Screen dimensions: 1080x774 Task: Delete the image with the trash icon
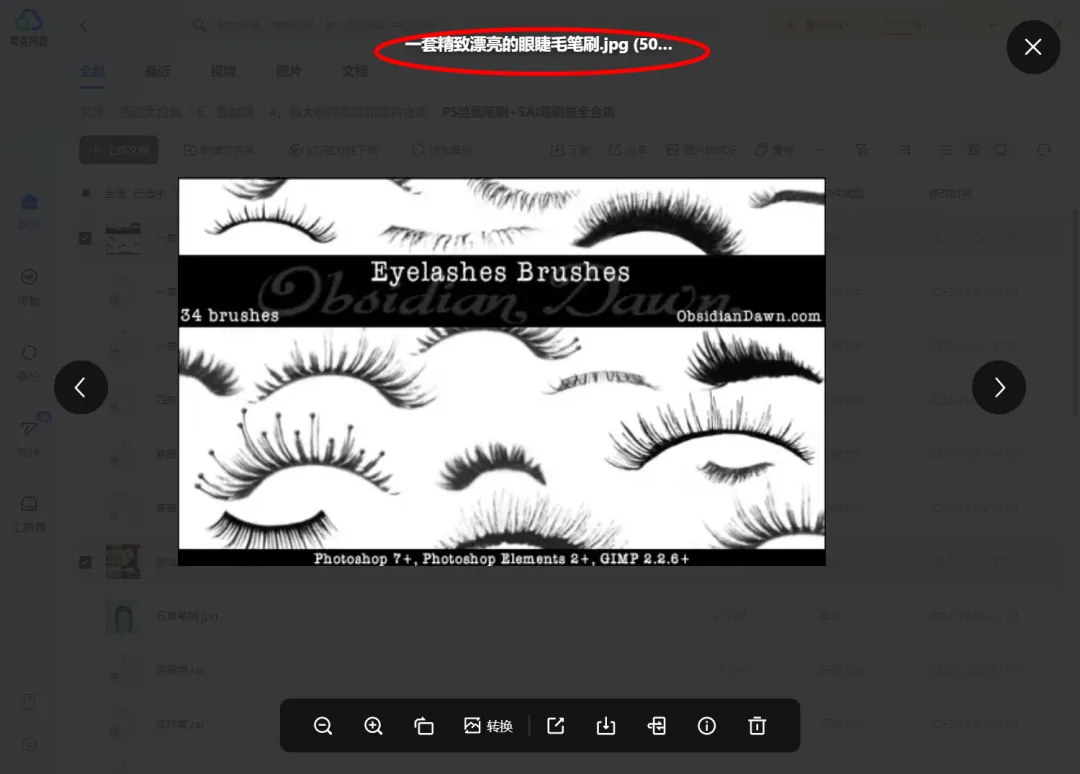tap(757, 726)
